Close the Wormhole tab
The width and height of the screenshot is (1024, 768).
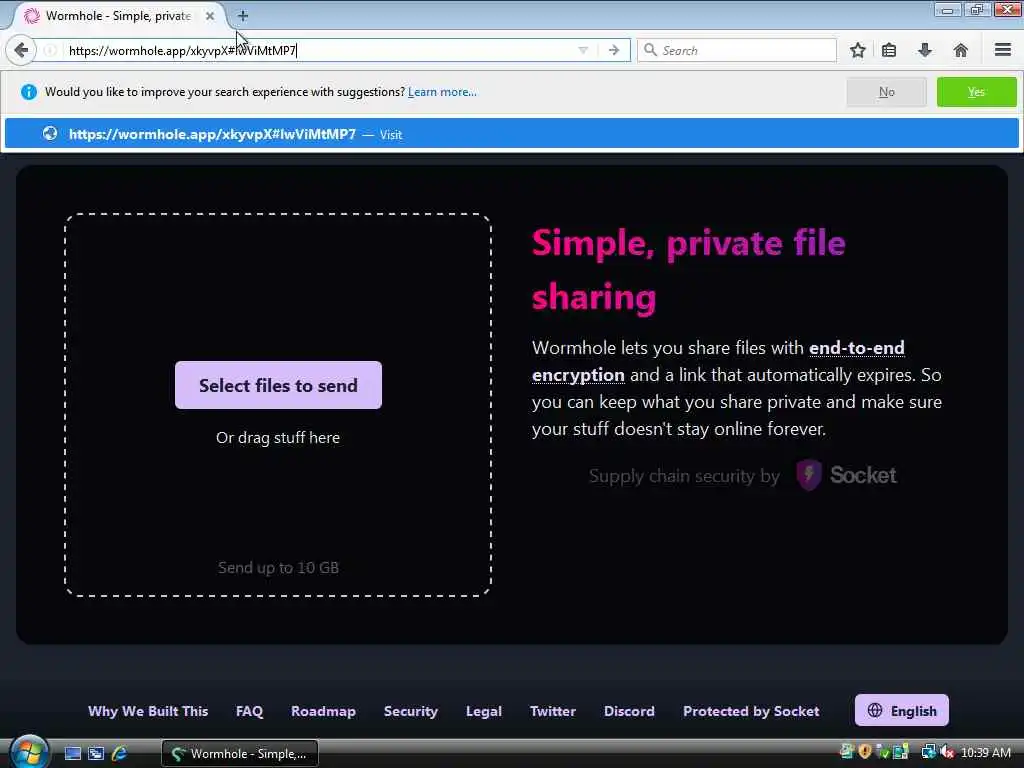(210, 16)
